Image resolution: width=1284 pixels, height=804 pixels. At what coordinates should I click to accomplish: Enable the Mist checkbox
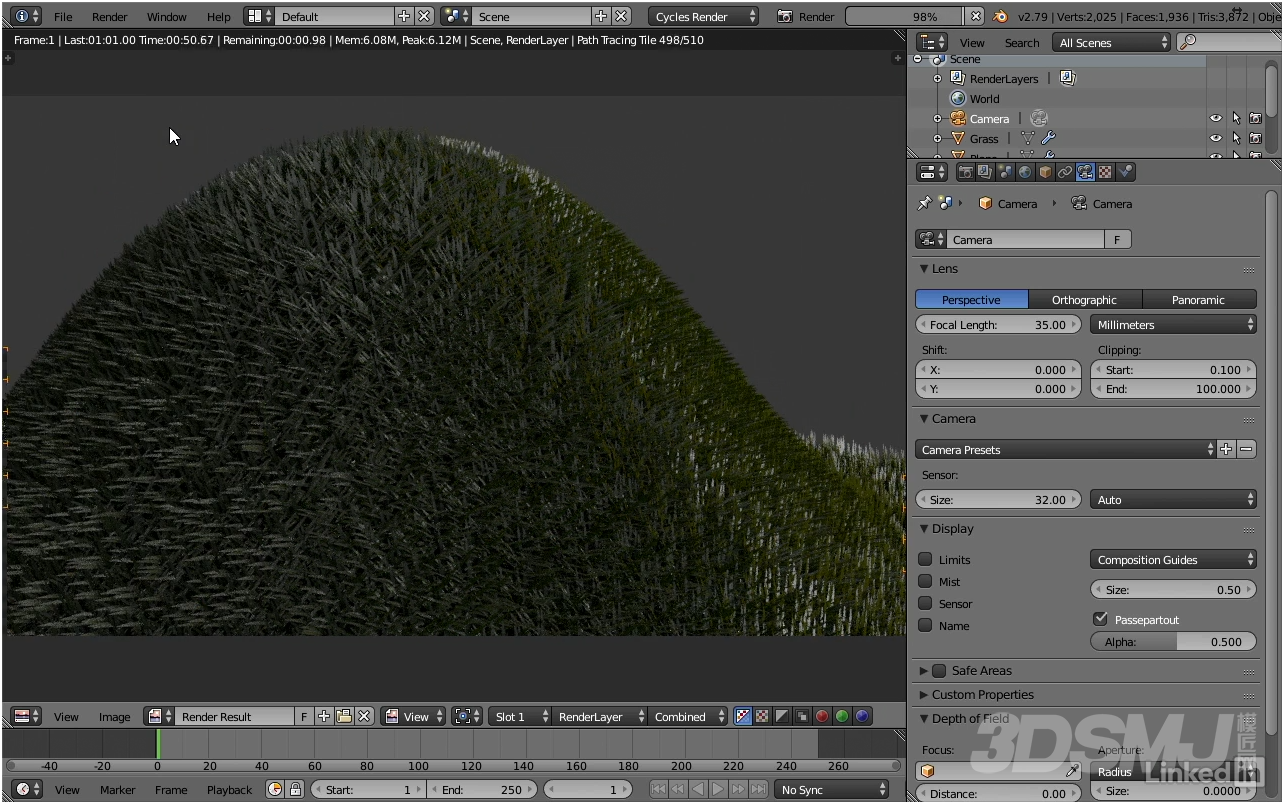coord(925,581)
